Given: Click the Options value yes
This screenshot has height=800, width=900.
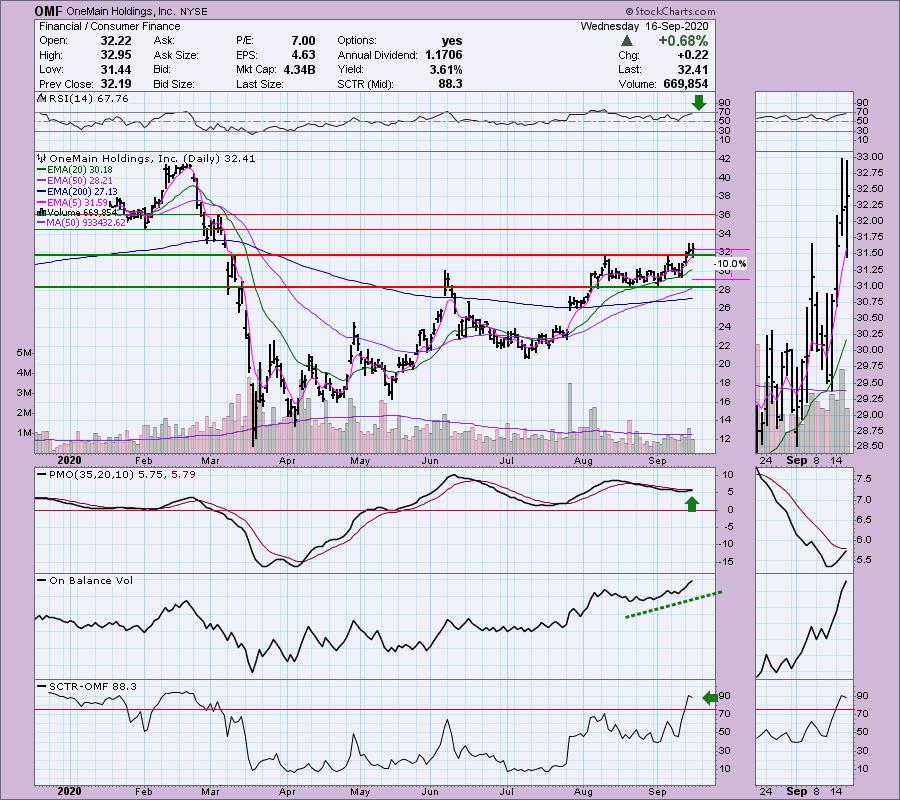Looking at the screenshot, I should click(452, 41).
